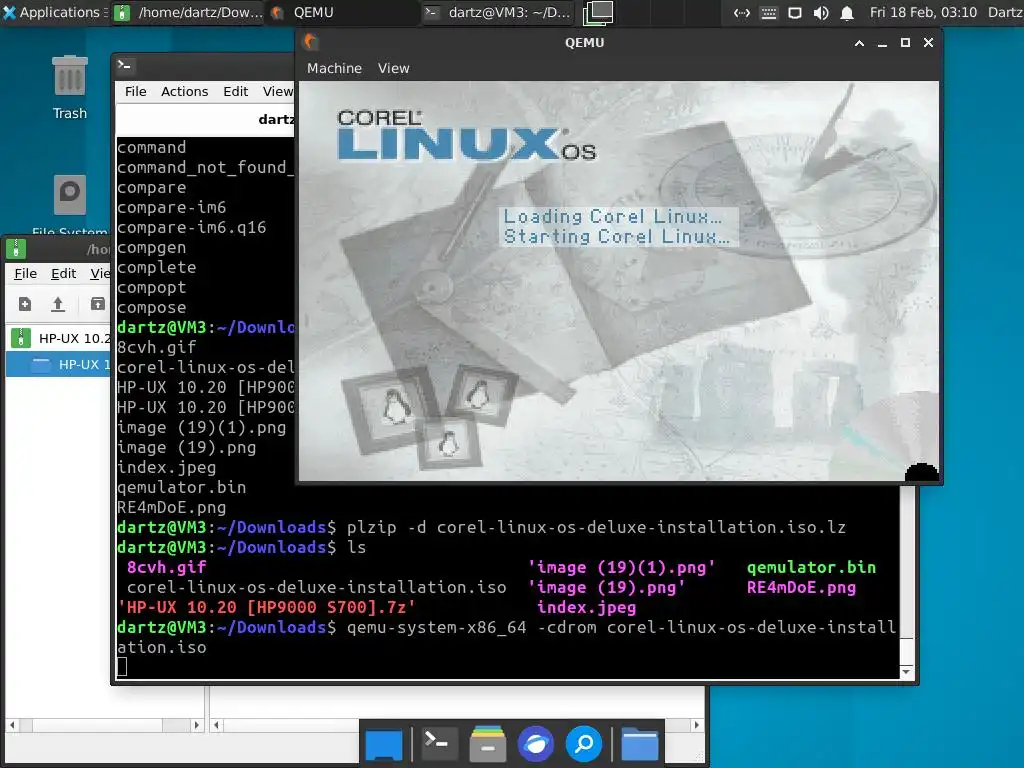Click the left arrow of the file list scrollbar
The height and width of the screenshot is (768, 1024).
[217, 725]
